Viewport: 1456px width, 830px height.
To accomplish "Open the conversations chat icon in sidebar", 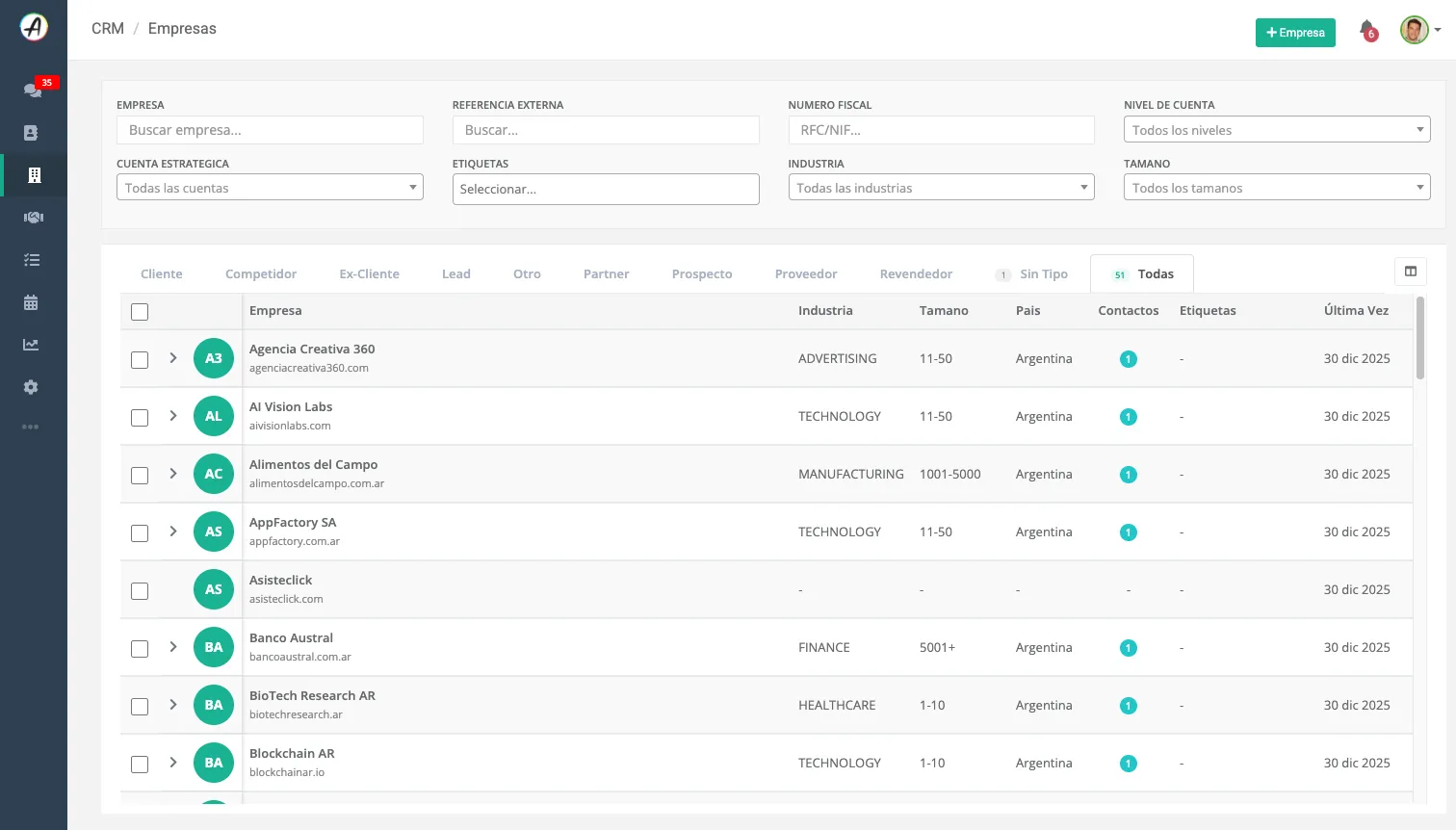I will [33, 90].
